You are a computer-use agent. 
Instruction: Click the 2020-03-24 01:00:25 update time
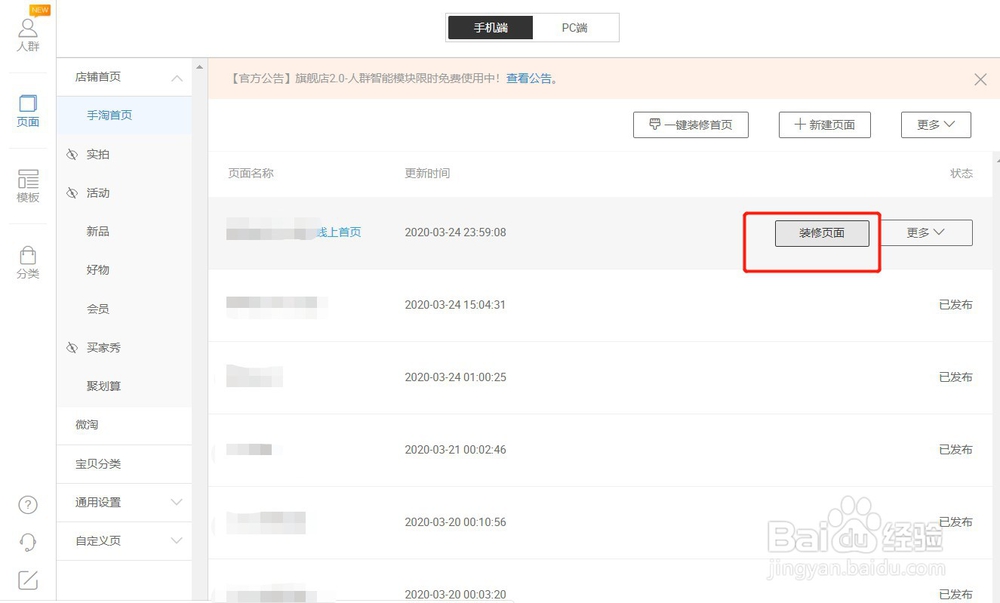[x=455, y=377]
